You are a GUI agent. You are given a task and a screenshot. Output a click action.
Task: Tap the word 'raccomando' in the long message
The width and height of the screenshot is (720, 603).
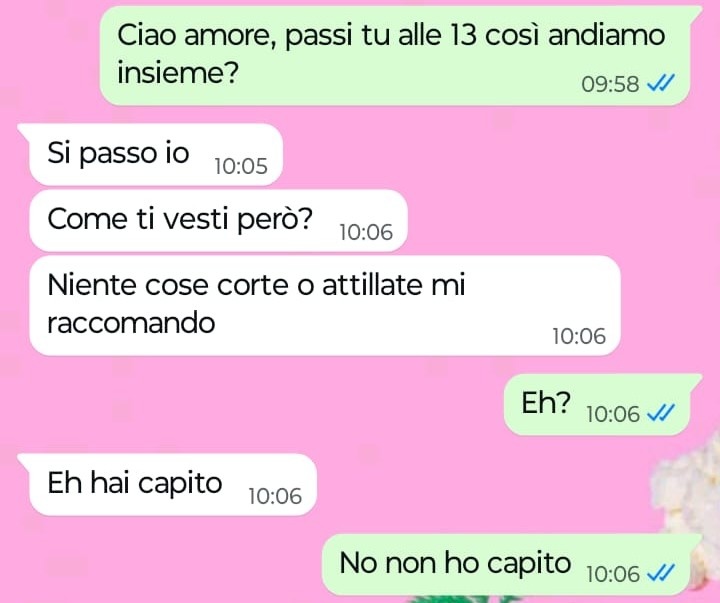click(131, 322)
